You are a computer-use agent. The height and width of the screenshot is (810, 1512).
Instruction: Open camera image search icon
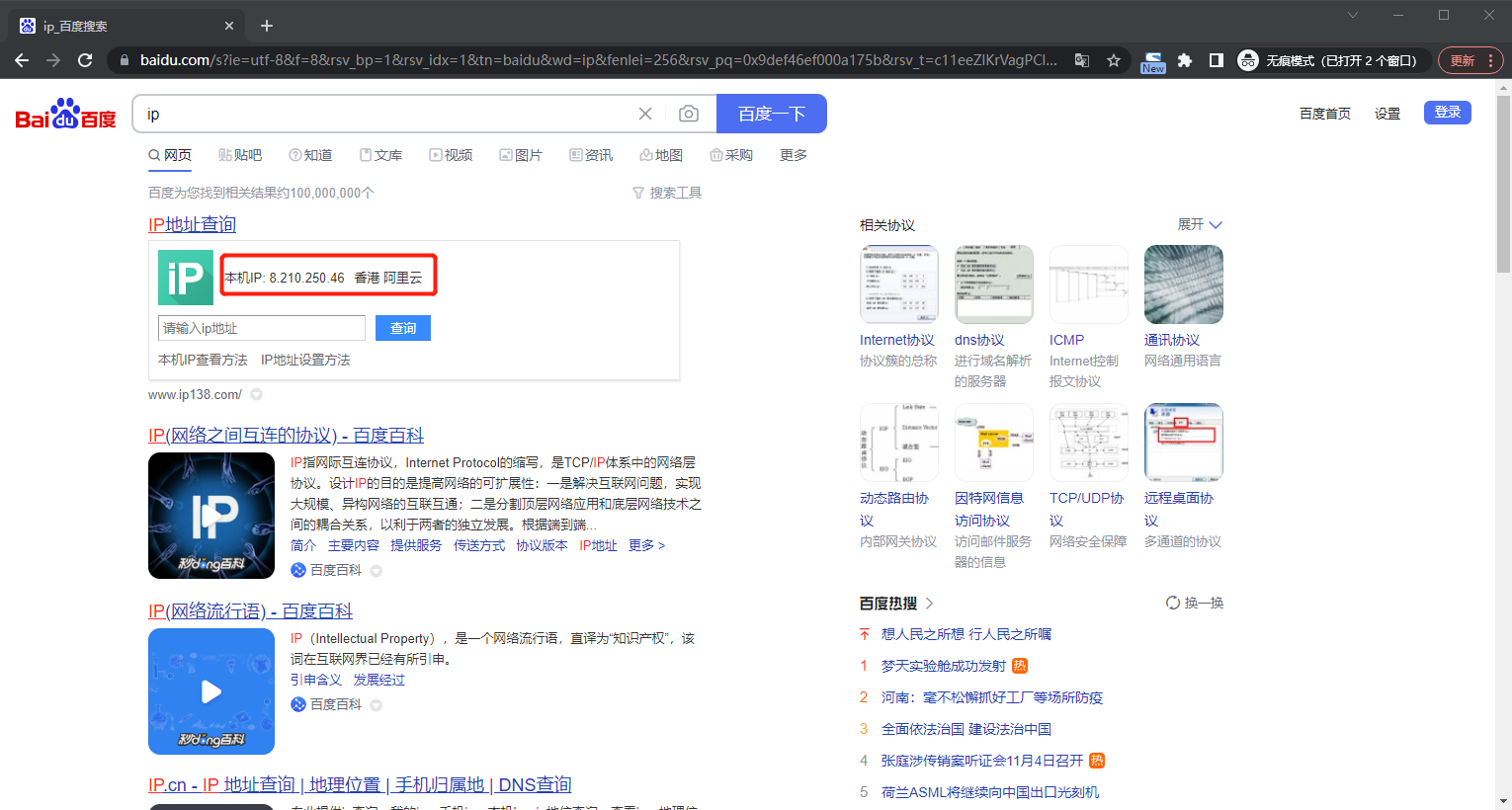pos(689,114)
